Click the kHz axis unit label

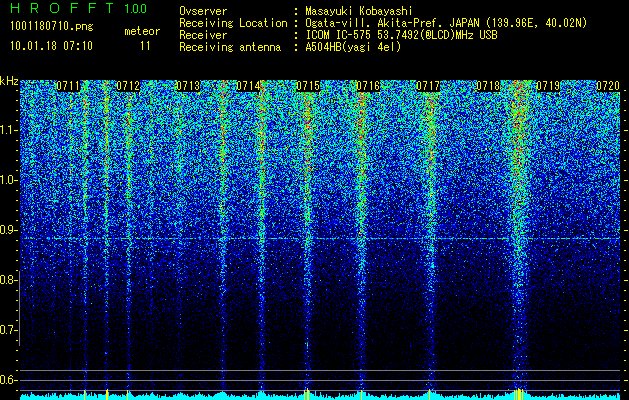tap(9, 81)
